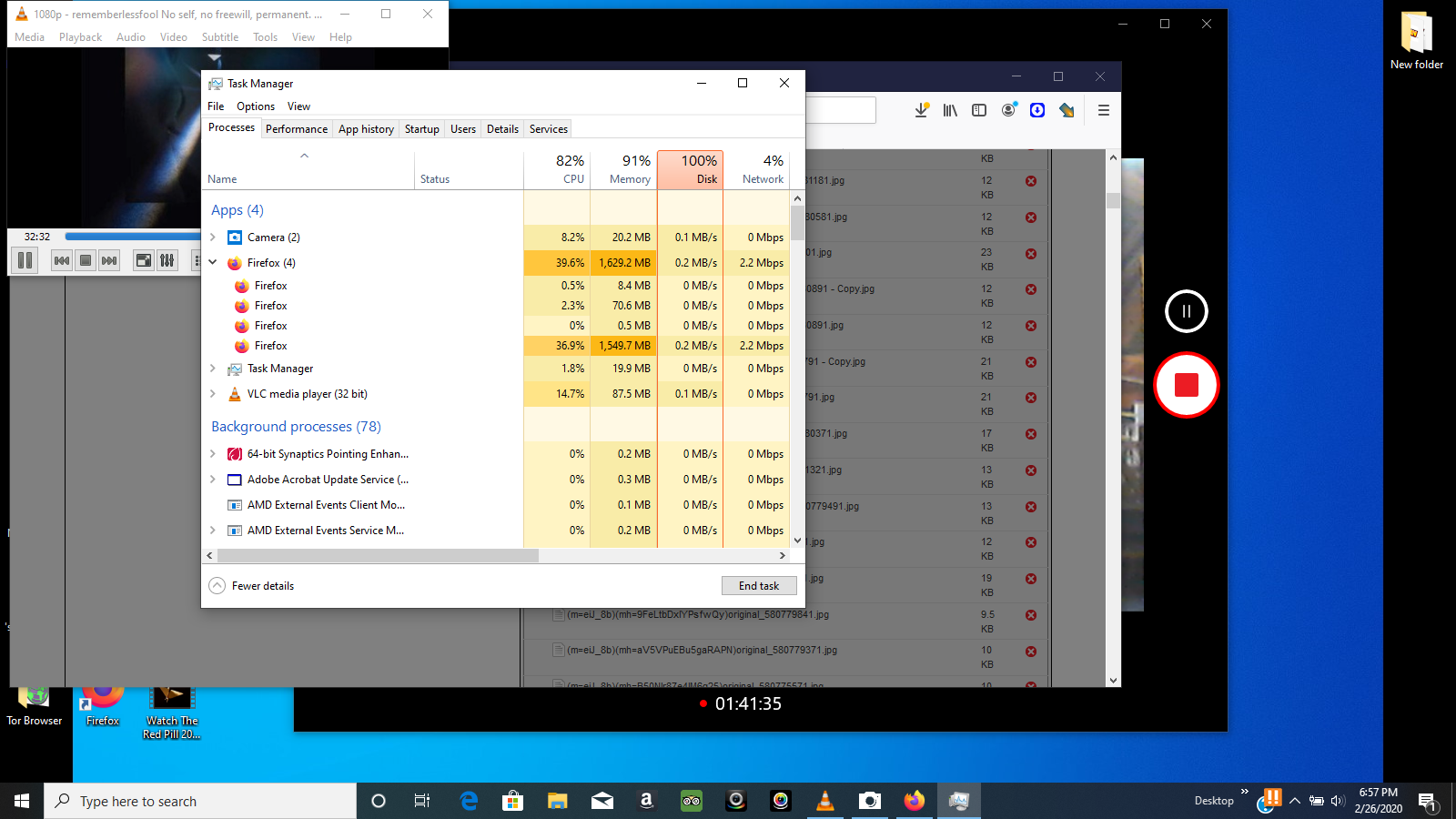Remove original_580779841.jpg from list
Image resolution: width=1456 pixels, height=819 pixels.
[x=1031, y=615]
